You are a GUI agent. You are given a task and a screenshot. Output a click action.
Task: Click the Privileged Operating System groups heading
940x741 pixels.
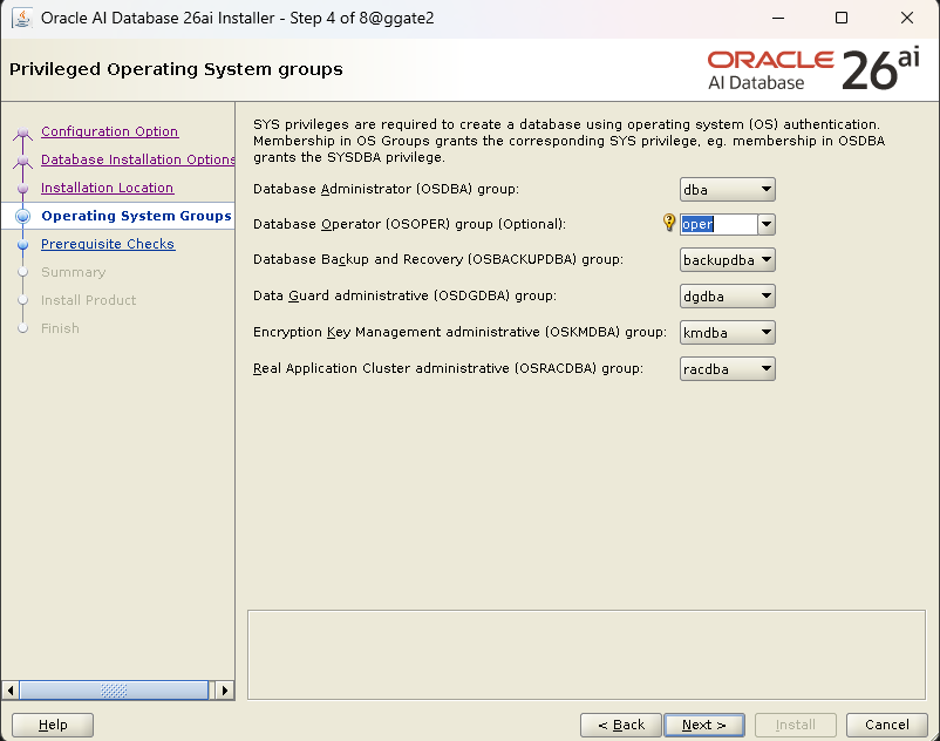pyautogui.click(x=176, y=70)
